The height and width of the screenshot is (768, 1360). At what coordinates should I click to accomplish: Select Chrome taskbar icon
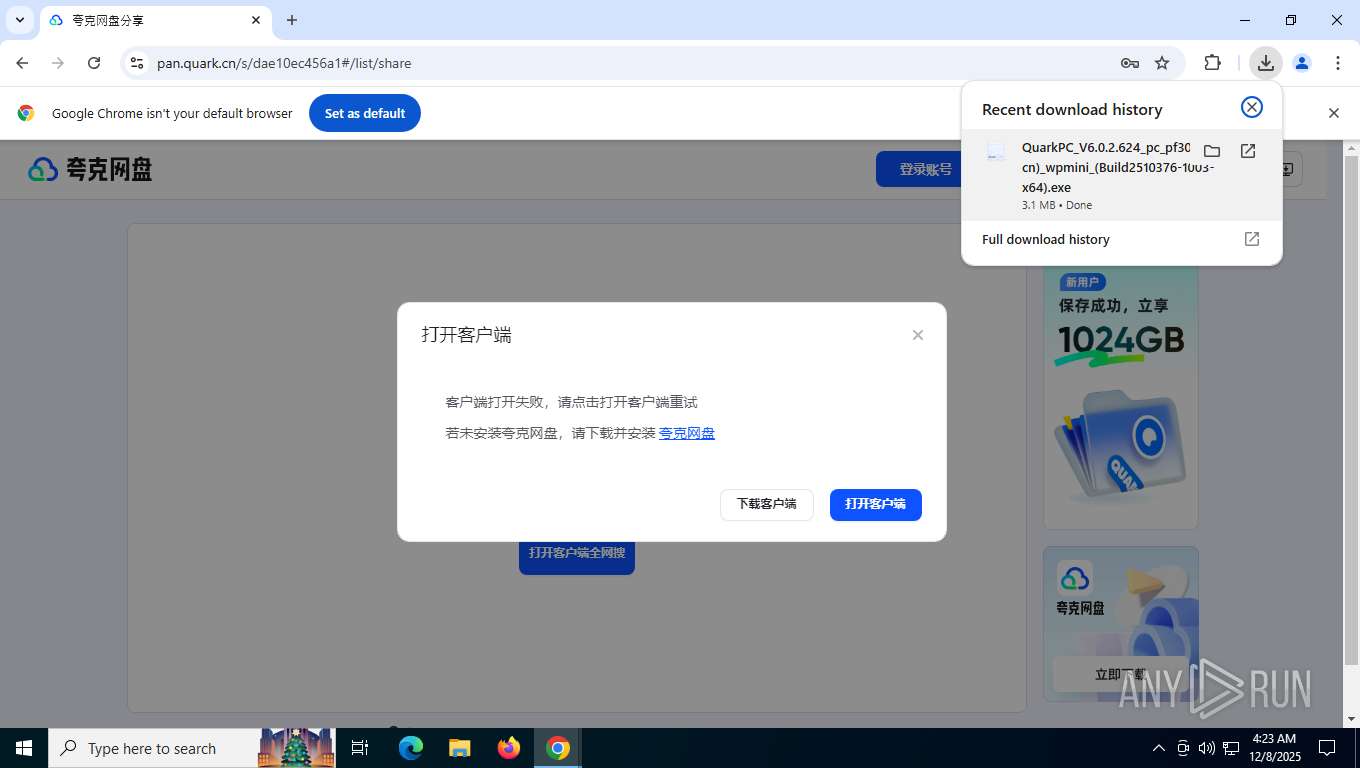tap(558, 748)
